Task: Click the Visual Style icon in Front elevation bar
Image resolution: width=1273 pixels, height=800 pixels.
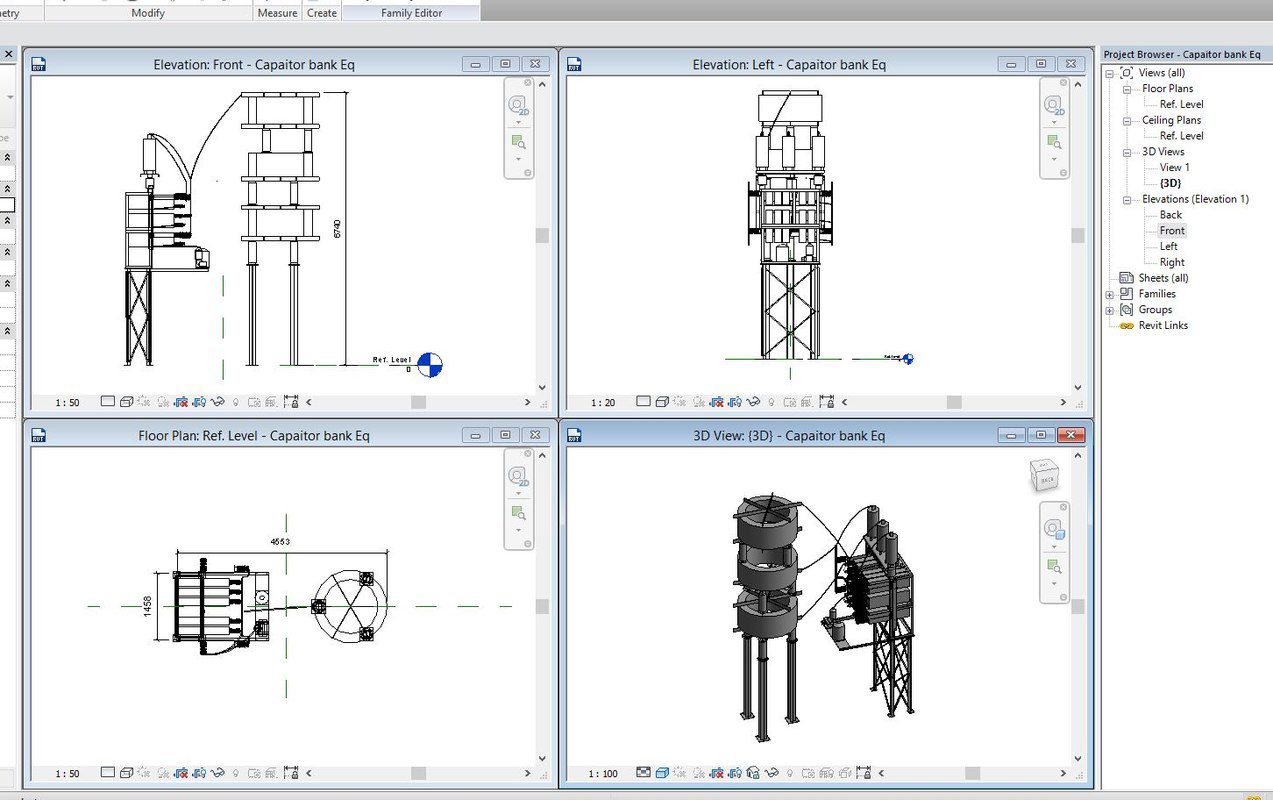Action: click(127, 402)
